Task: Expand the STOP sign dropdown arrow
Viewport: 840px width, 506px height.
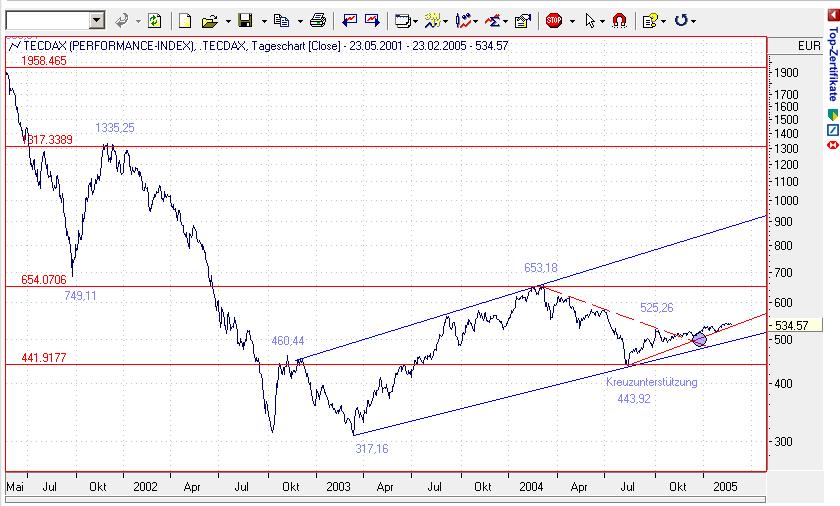Action: (572, 21)
